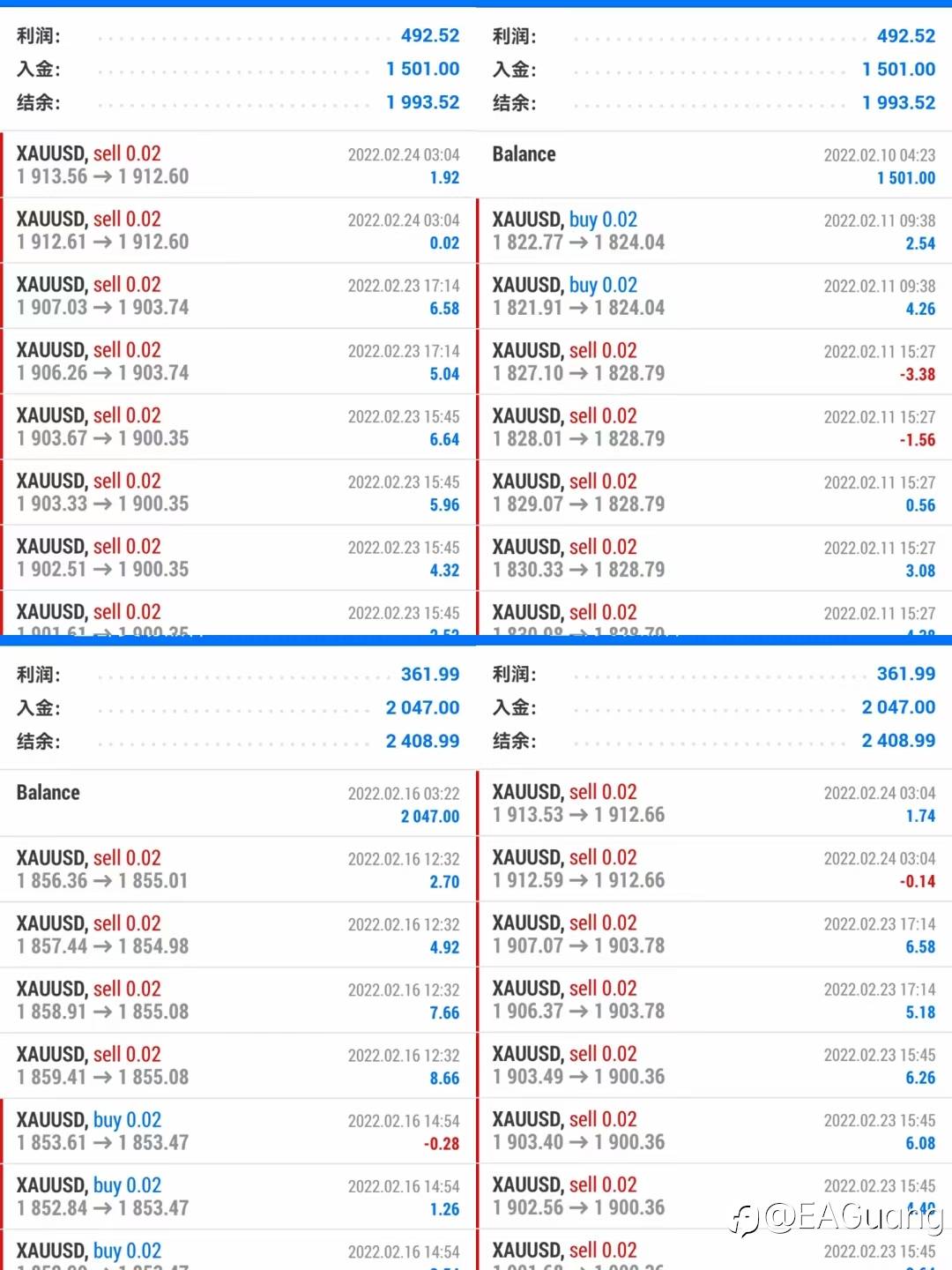
Task: Open buy trade 1 822.77 → 1 824.04
Action: [714, 231]
